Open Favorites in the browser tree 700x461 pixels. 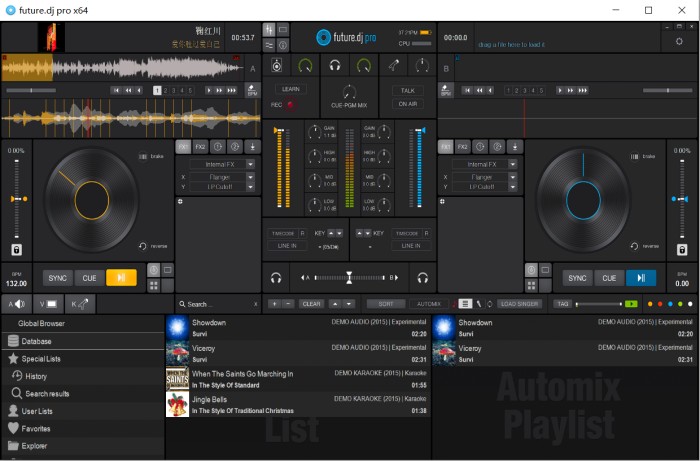coord(83,428)
